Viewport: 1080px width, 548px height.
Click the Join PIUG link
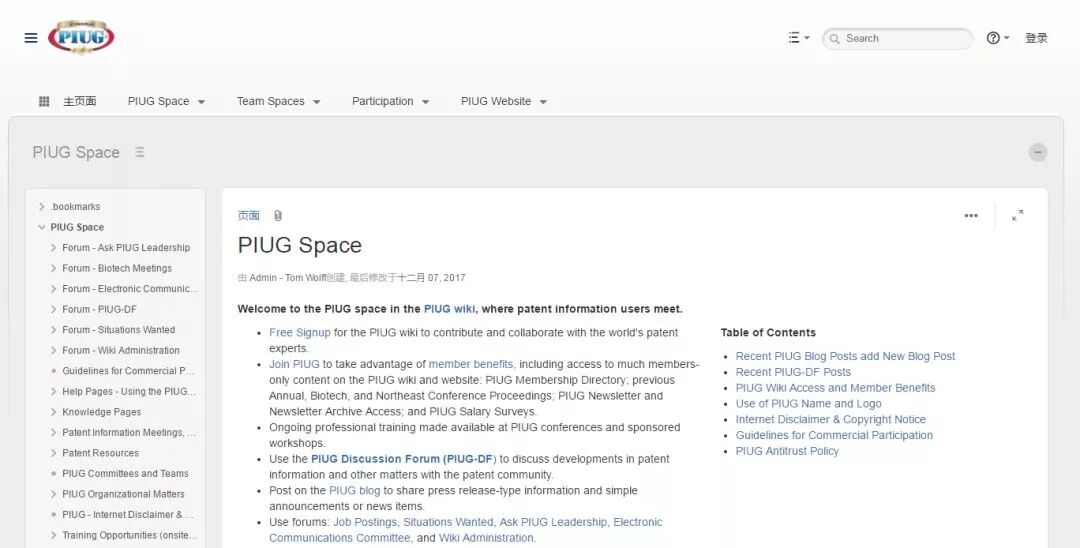point(294,364)
